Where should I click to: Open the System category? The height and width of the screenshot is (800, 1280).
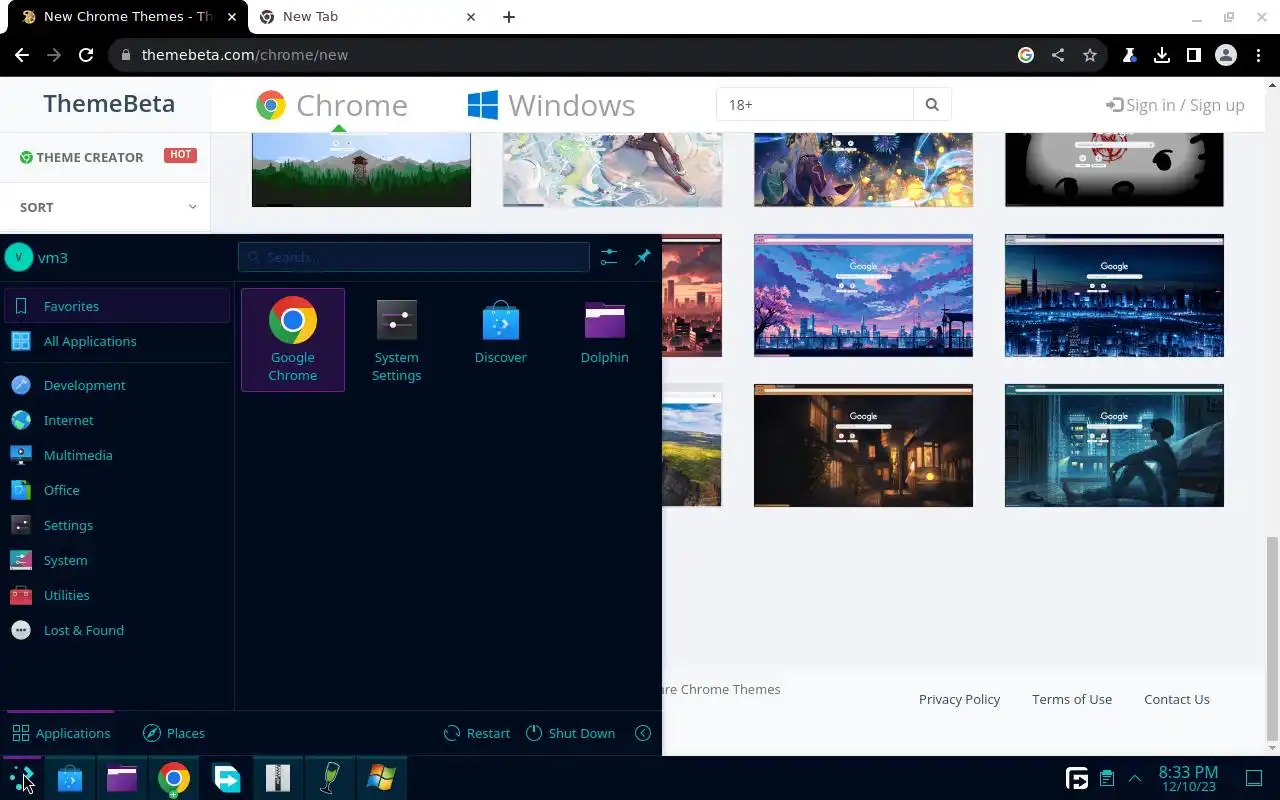117,560
